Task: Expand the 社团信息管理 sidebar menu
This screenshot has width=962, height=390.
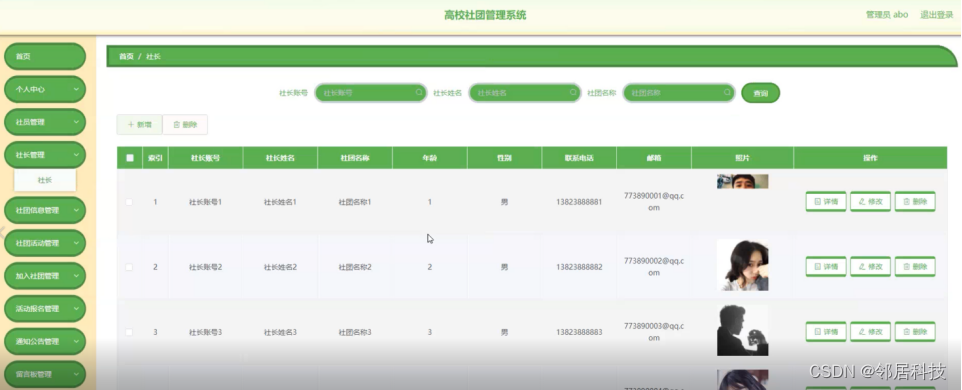Action: click(45, 210)
